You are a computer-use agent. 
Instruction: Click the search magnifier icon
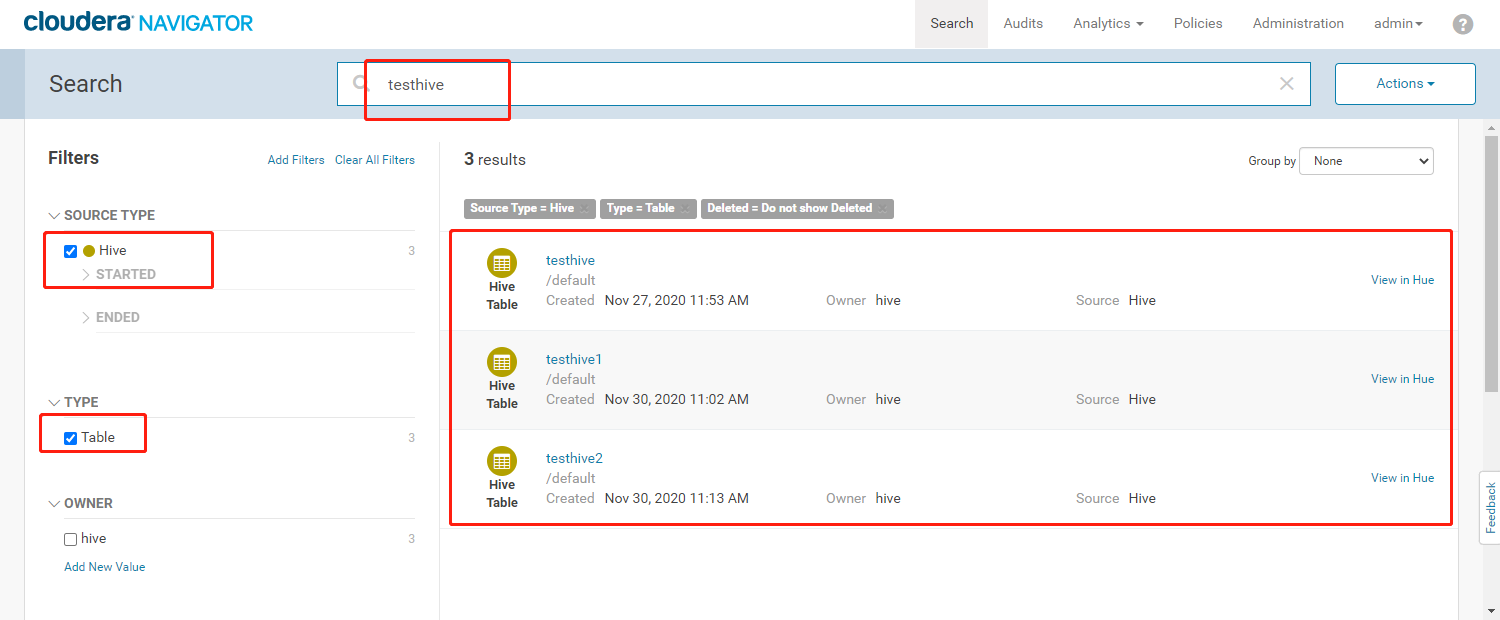pos(361,84)
